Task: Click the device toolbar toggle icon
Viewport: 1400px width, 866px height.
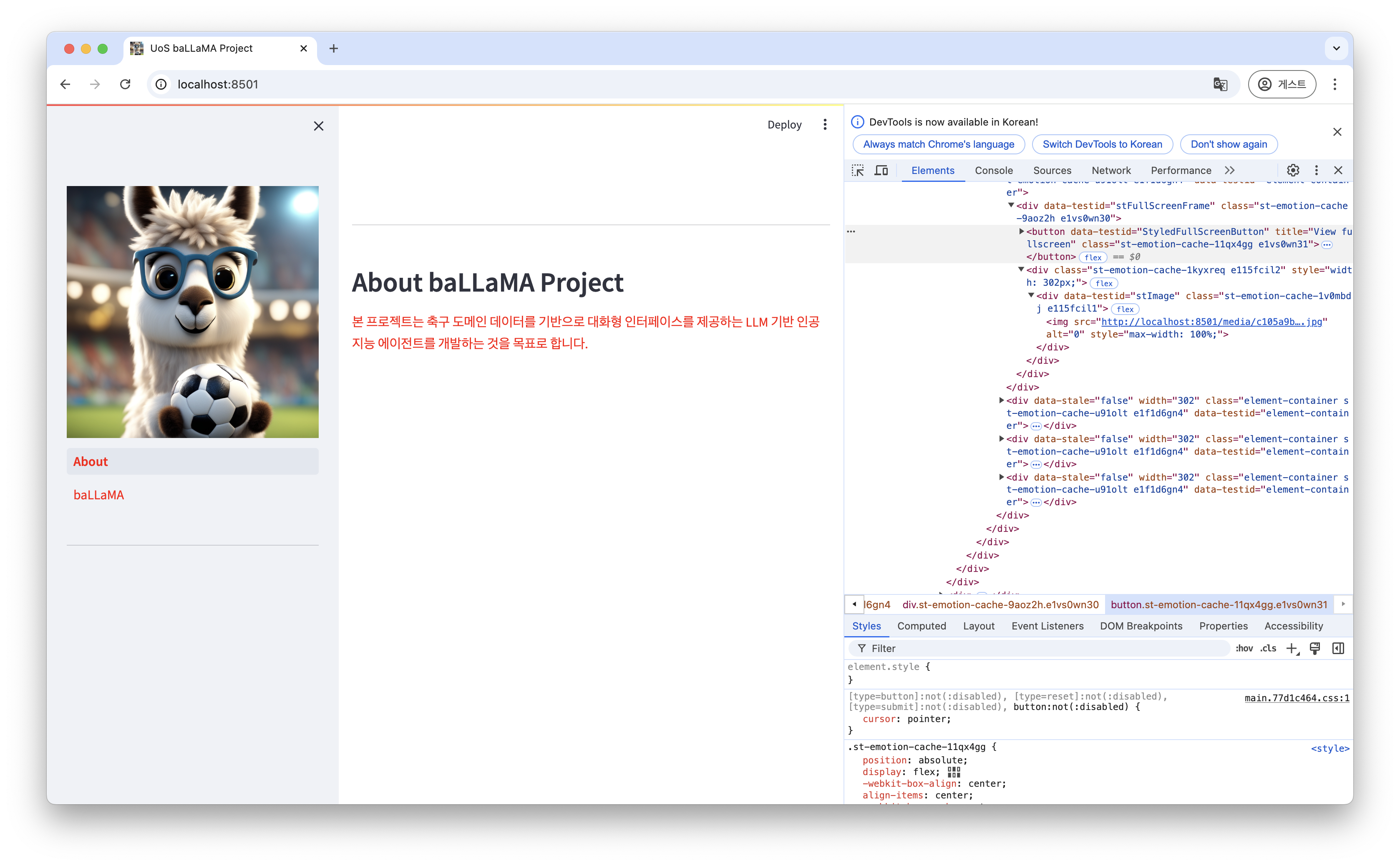Action: [x=879, y=171]
